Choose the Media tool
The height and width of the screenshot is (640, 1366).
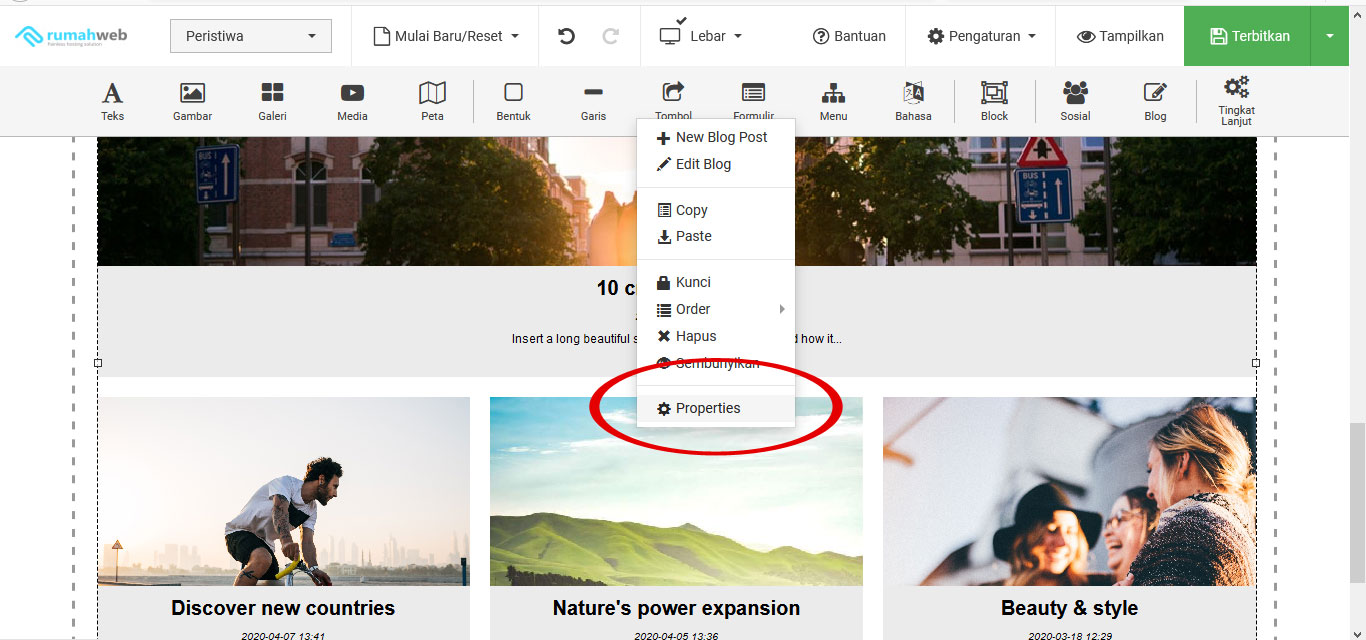click(x=352, y=102)
